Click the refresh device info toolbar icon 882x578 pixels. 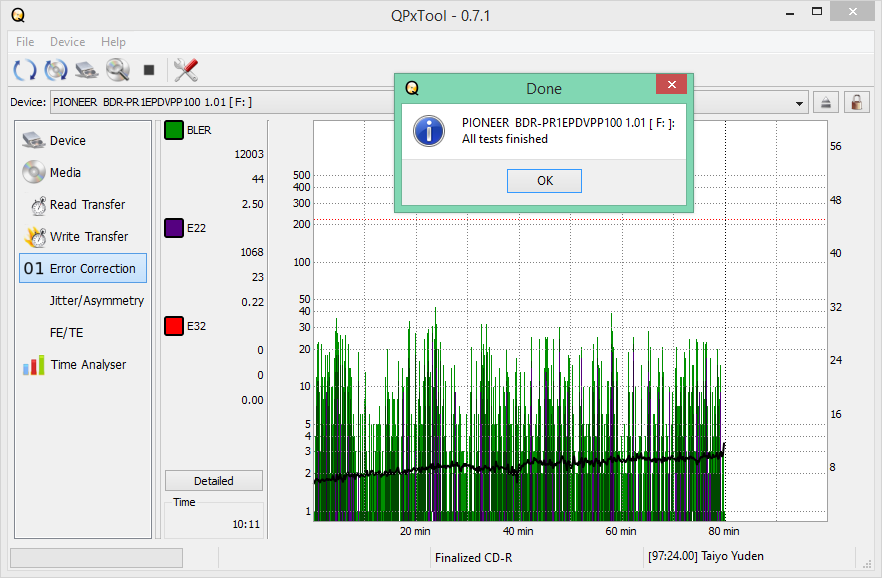(x=24, y=70)
